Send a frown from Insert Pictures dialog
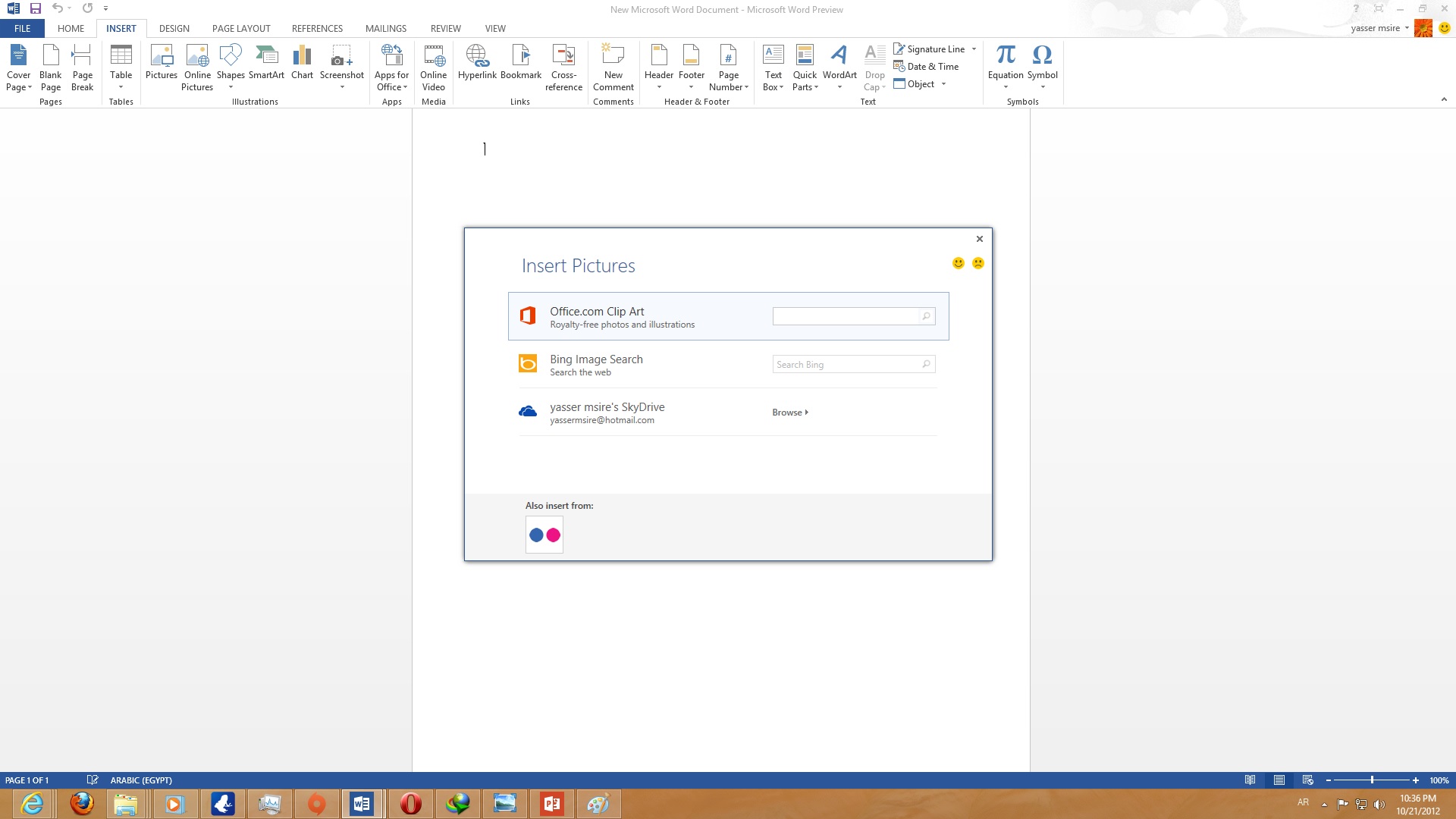The height and width of the screenshot is (819, 1456). coord(978,263)
